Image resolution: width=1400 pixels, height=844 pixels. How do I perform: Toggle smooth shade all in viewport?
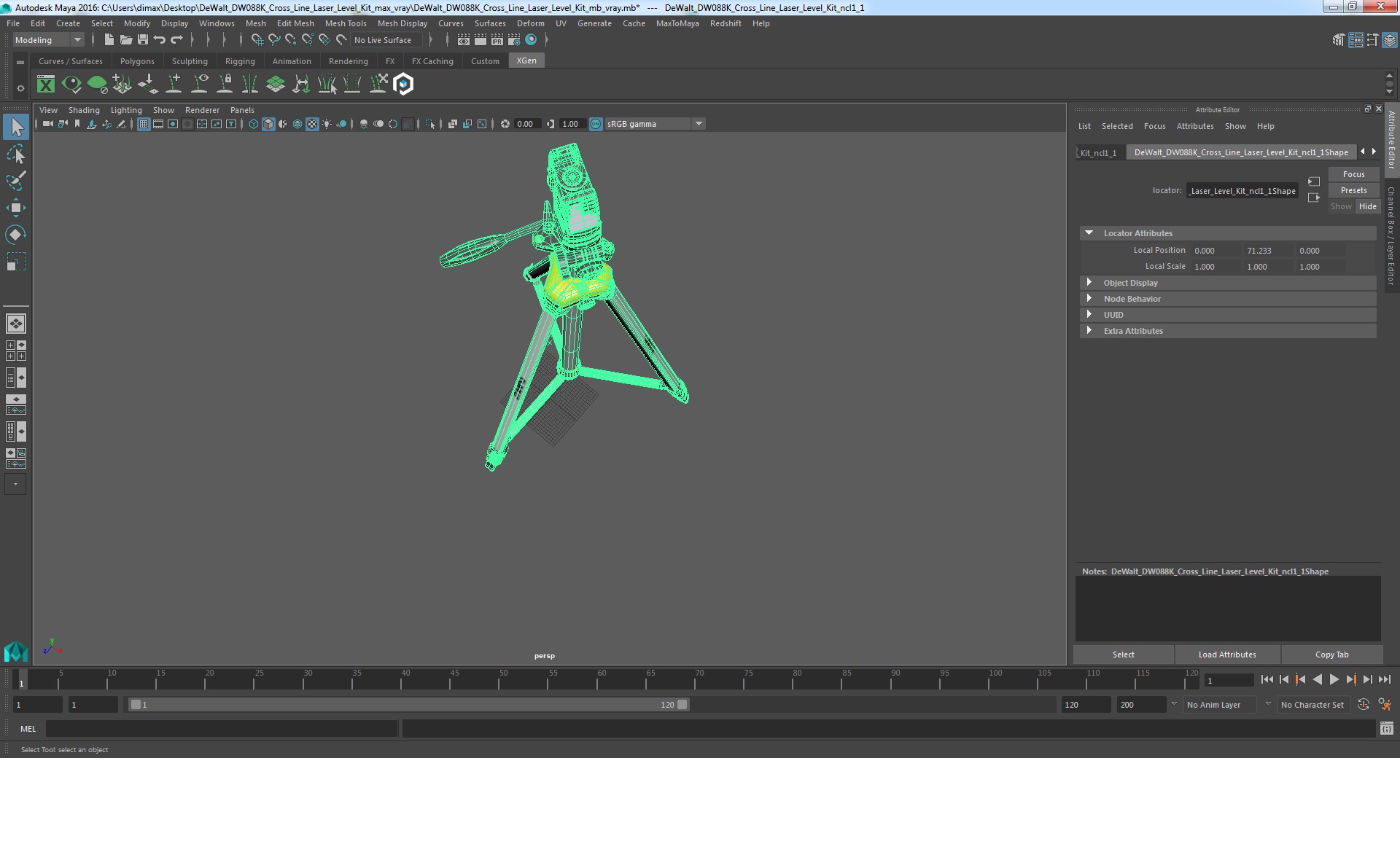click(268, 124)
